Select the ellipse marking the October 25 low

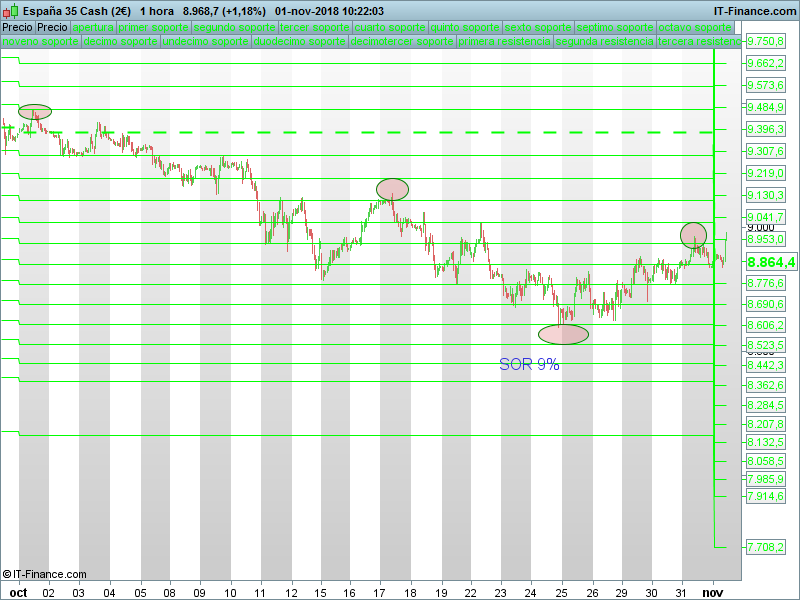[563, 334]
